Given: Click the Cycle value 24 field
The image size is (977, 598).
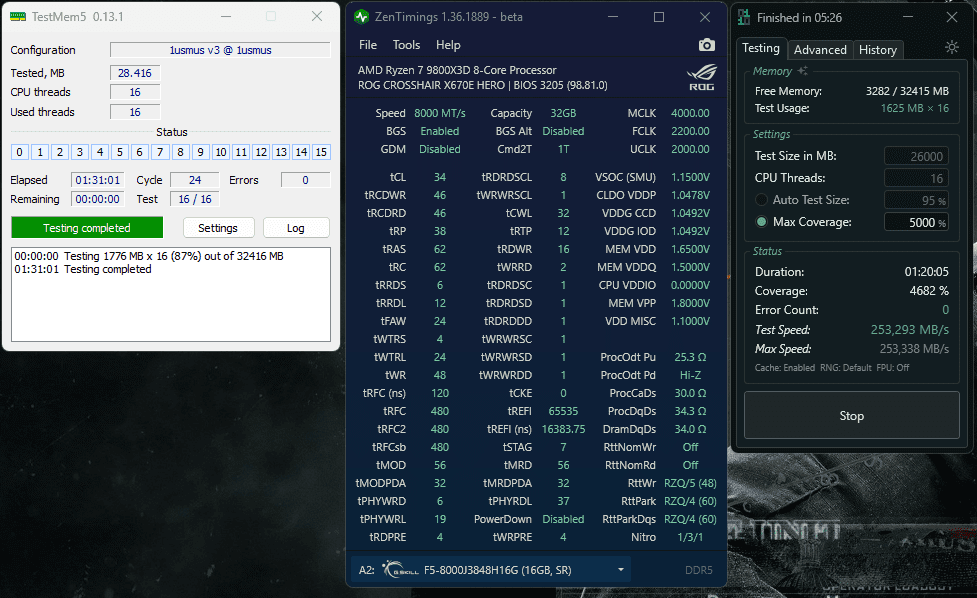Looking at the screenshot, I should (194, 180).
